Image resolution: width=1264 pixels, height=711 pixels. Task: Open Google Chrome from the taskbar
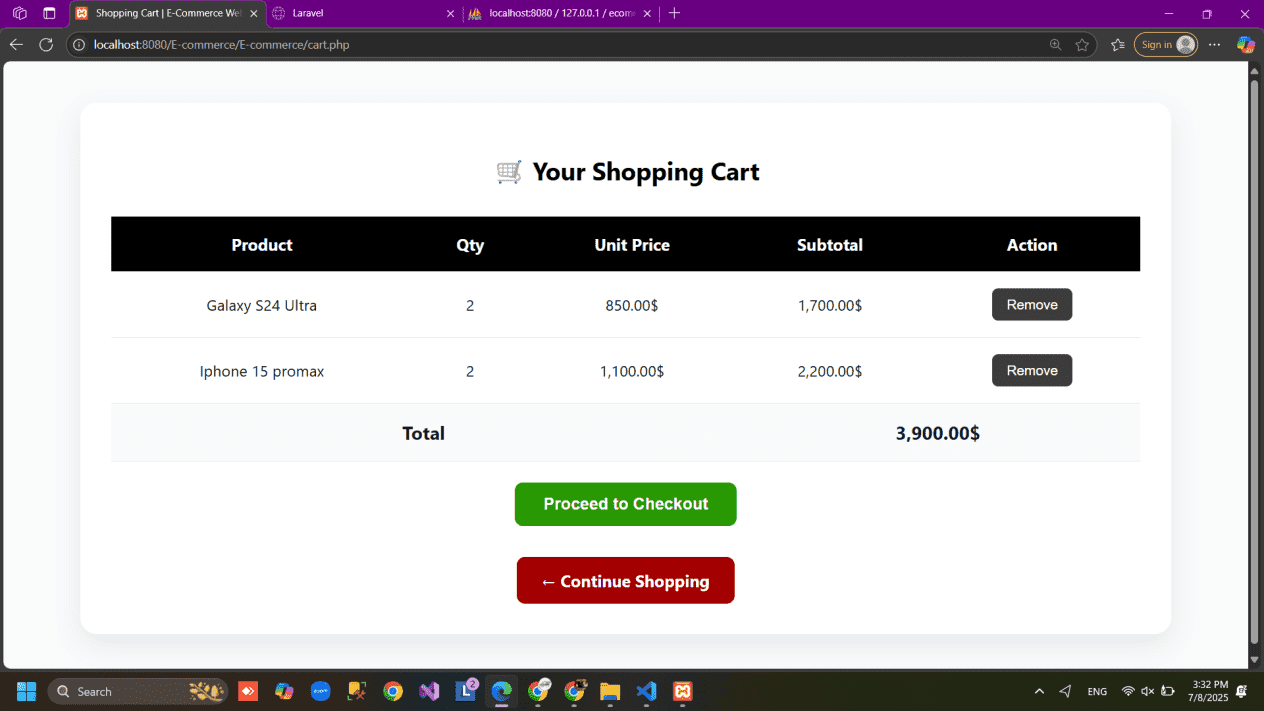pos(393,691)
